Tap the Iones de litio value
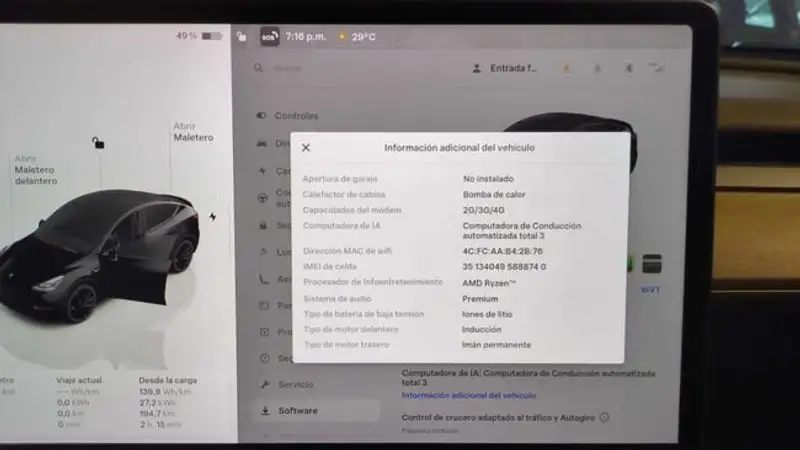This screenshot has width=800, height=450. pos(487,314)
